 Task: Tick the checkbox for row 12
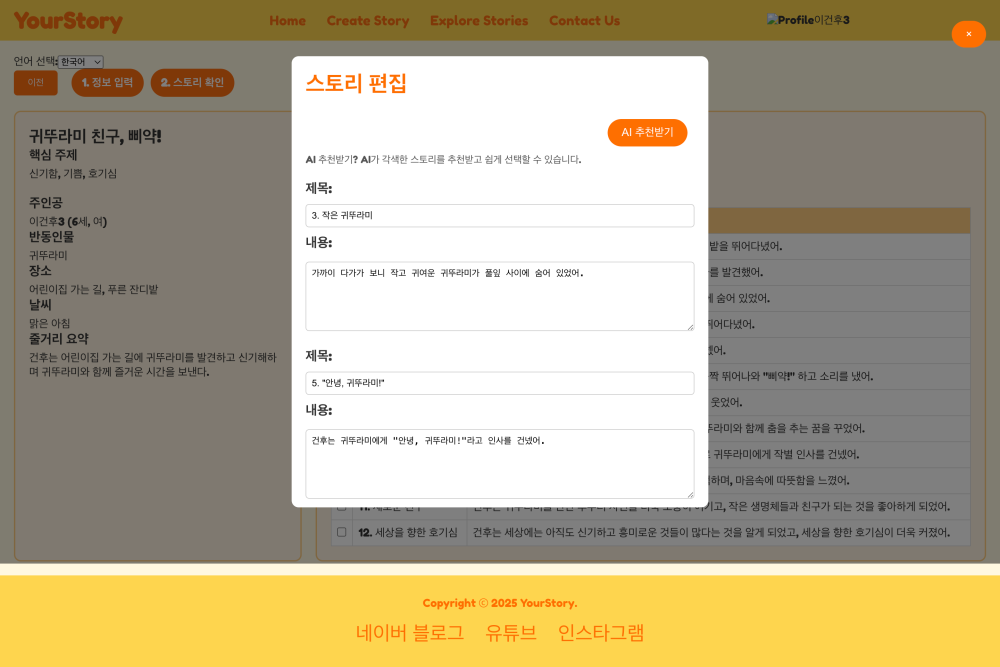pyautogui.click(x=342, y=532)
